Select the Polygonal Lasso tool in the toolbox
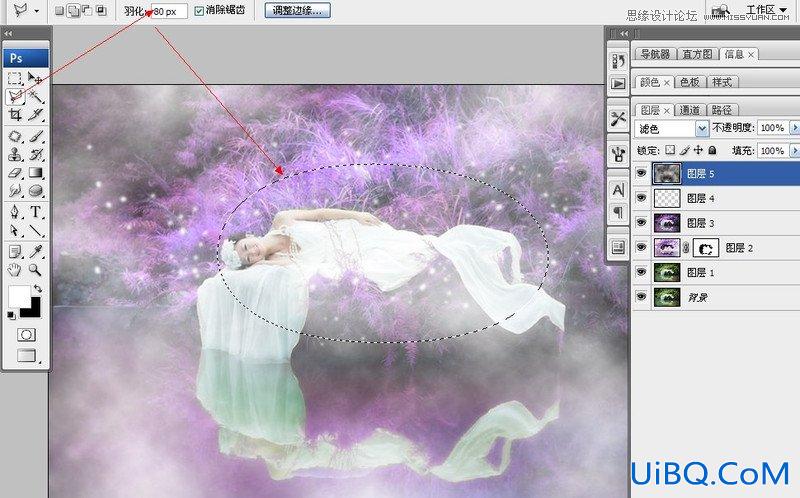 coord(15,96)
